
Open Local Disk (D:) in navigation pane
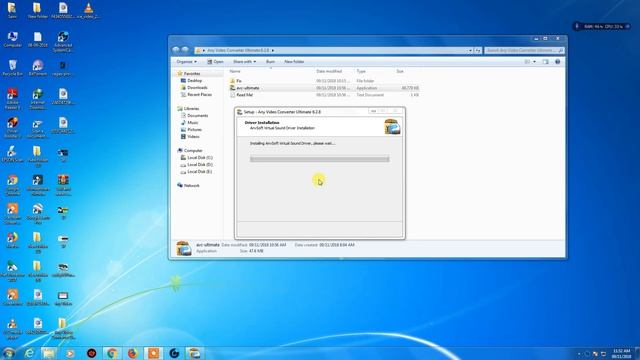click(x=200, y=164)
